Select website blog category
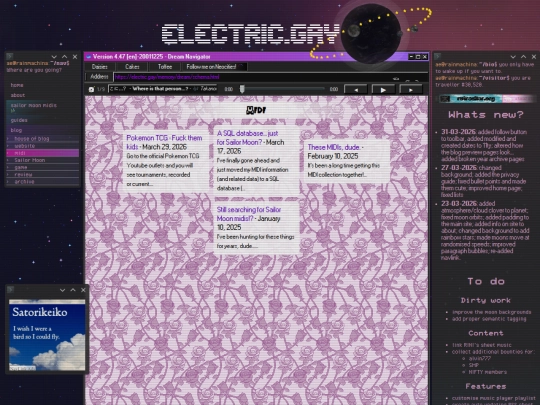The width and height of the screenshot is (540, 405). point(24,146)
